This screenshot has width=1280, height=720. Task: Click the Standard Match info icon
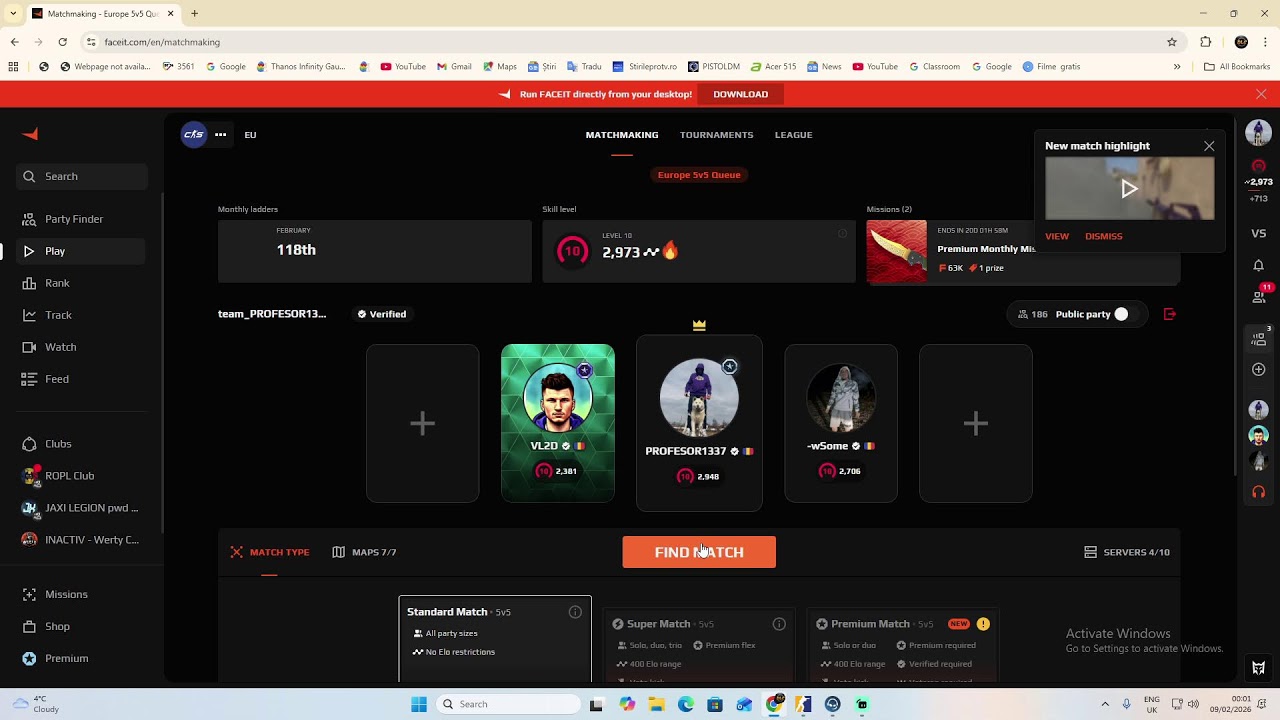[x=575, y=612]
